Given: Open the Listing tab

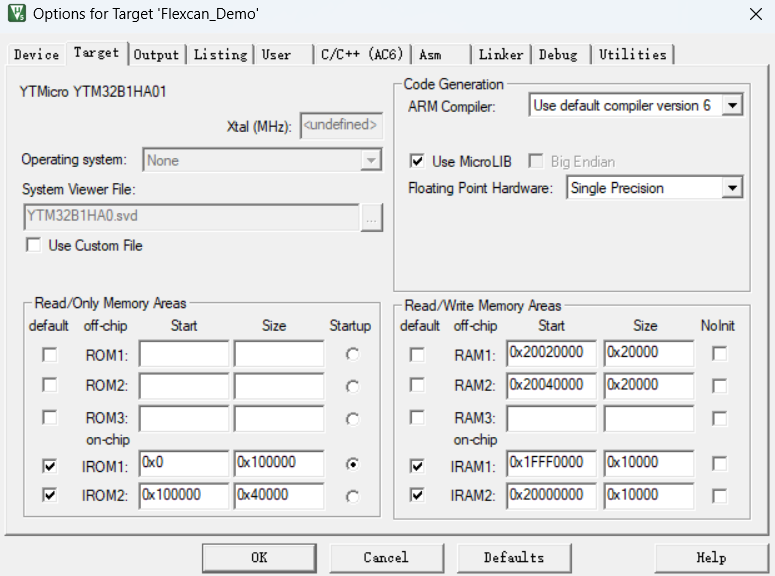Looking at the screenshot, I should tap(220, 54).
